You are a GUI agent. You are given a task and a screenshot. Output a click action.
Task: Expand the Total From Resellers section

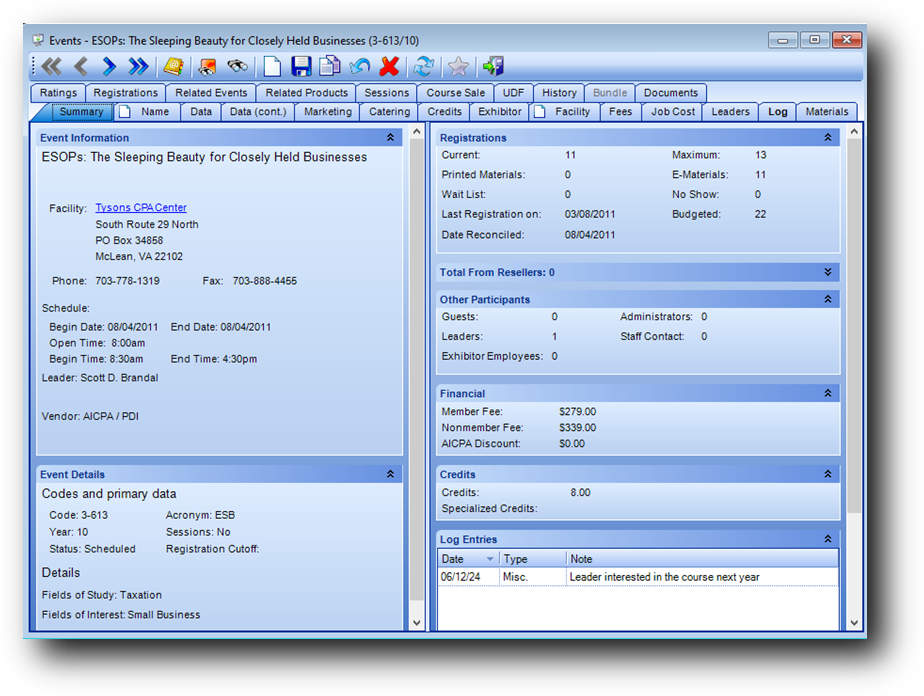827,272
